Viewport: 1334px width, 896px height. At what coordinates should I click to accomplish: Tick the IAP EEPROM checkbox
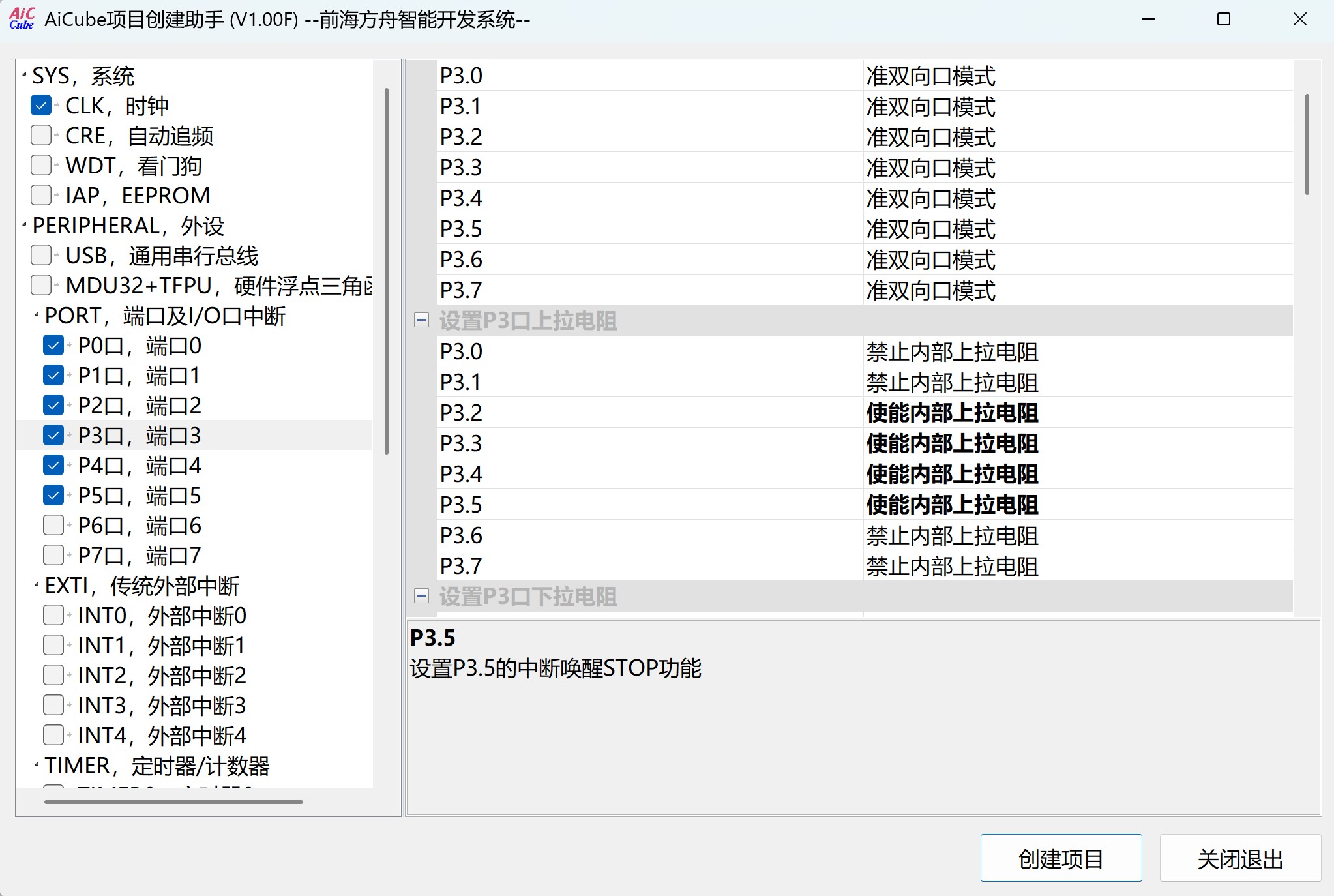click(x=41, y=196)
